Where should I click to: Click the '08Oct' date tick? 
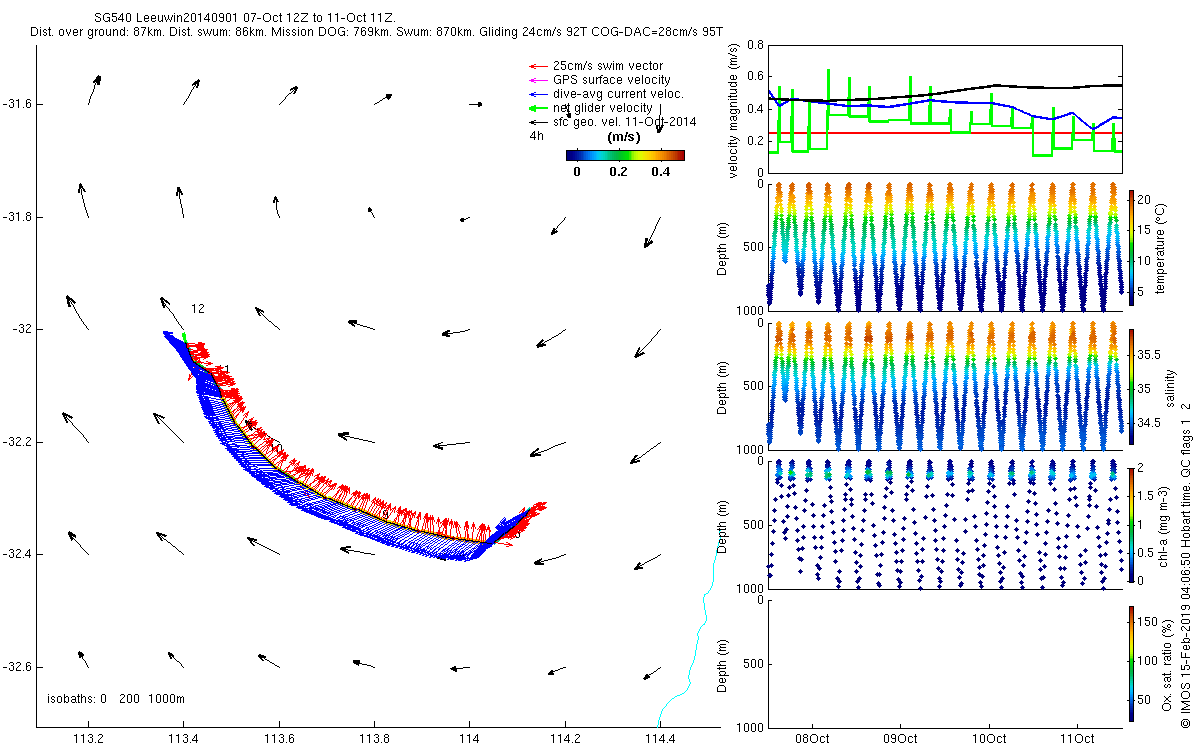[x=811, y=740]
